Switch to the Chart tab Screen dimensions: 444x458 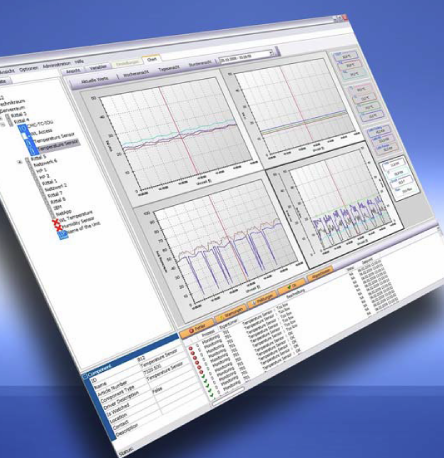point(152,59)
